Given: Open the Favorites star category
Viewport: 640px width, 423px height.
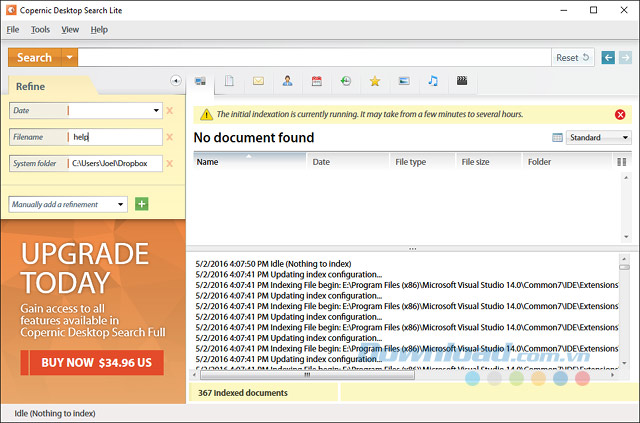Looking at the screenshot, I should pyautogui.click(x=375, y=81).
